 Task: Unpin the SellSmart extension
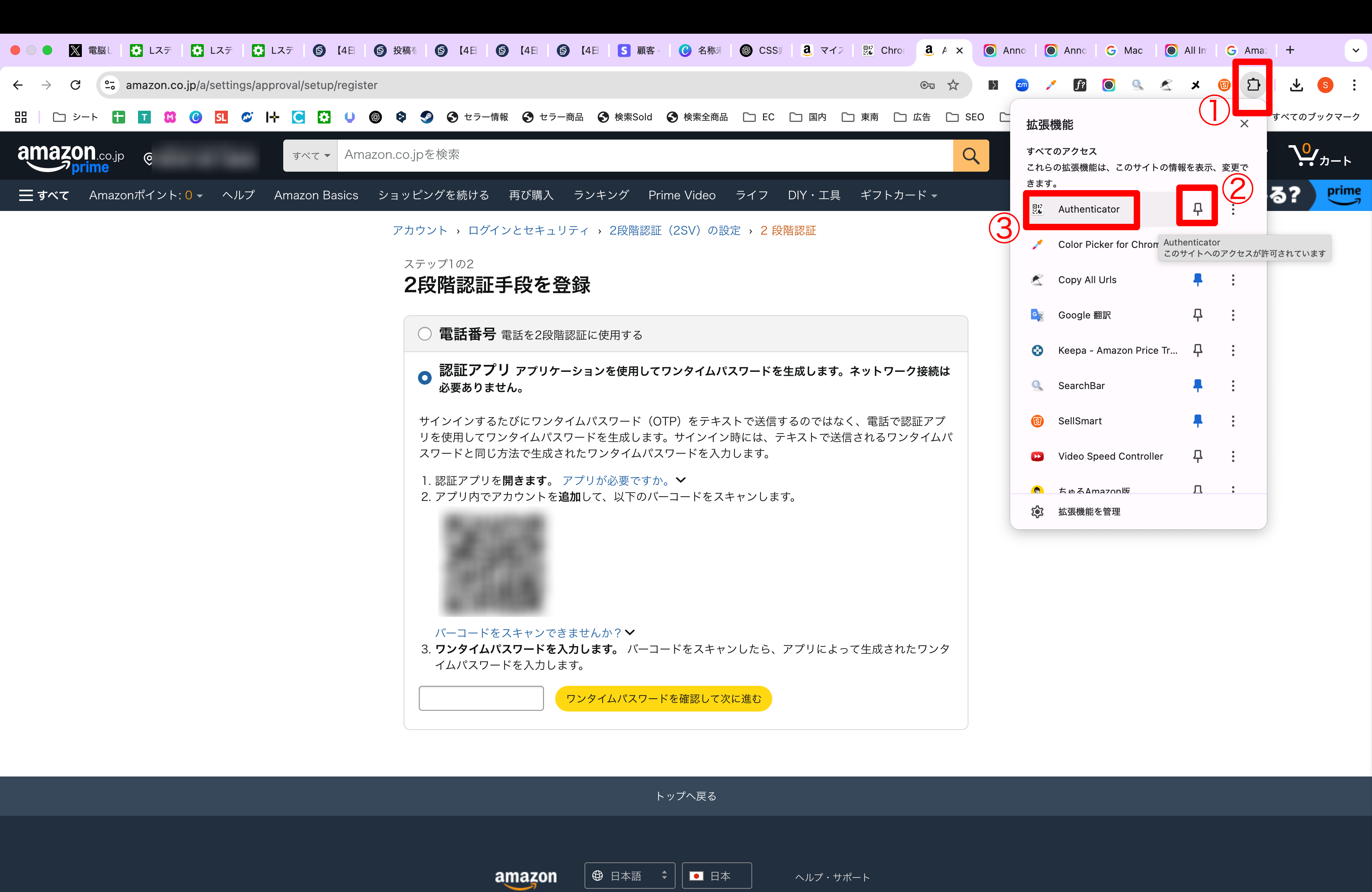[x=1197, y=421]
